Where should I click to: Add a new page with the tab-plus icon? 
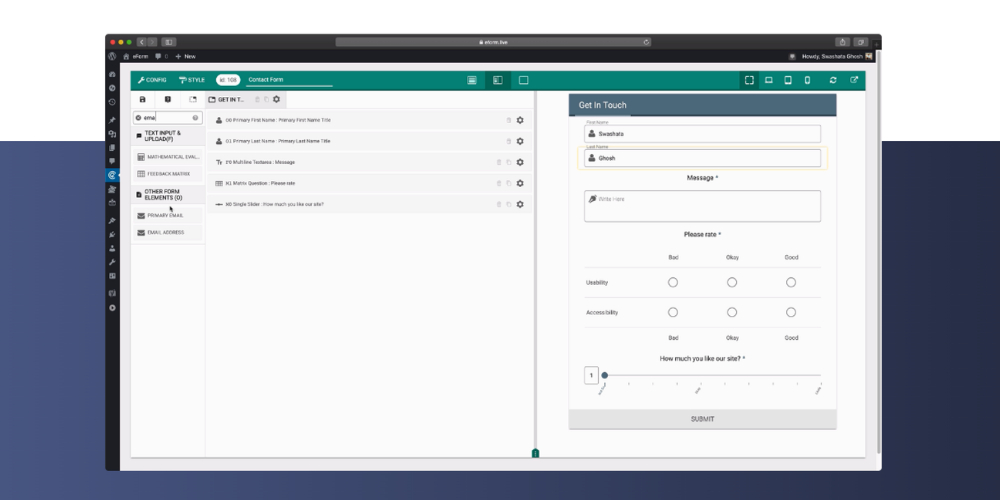pyautogui.click(x=193, y=99)
